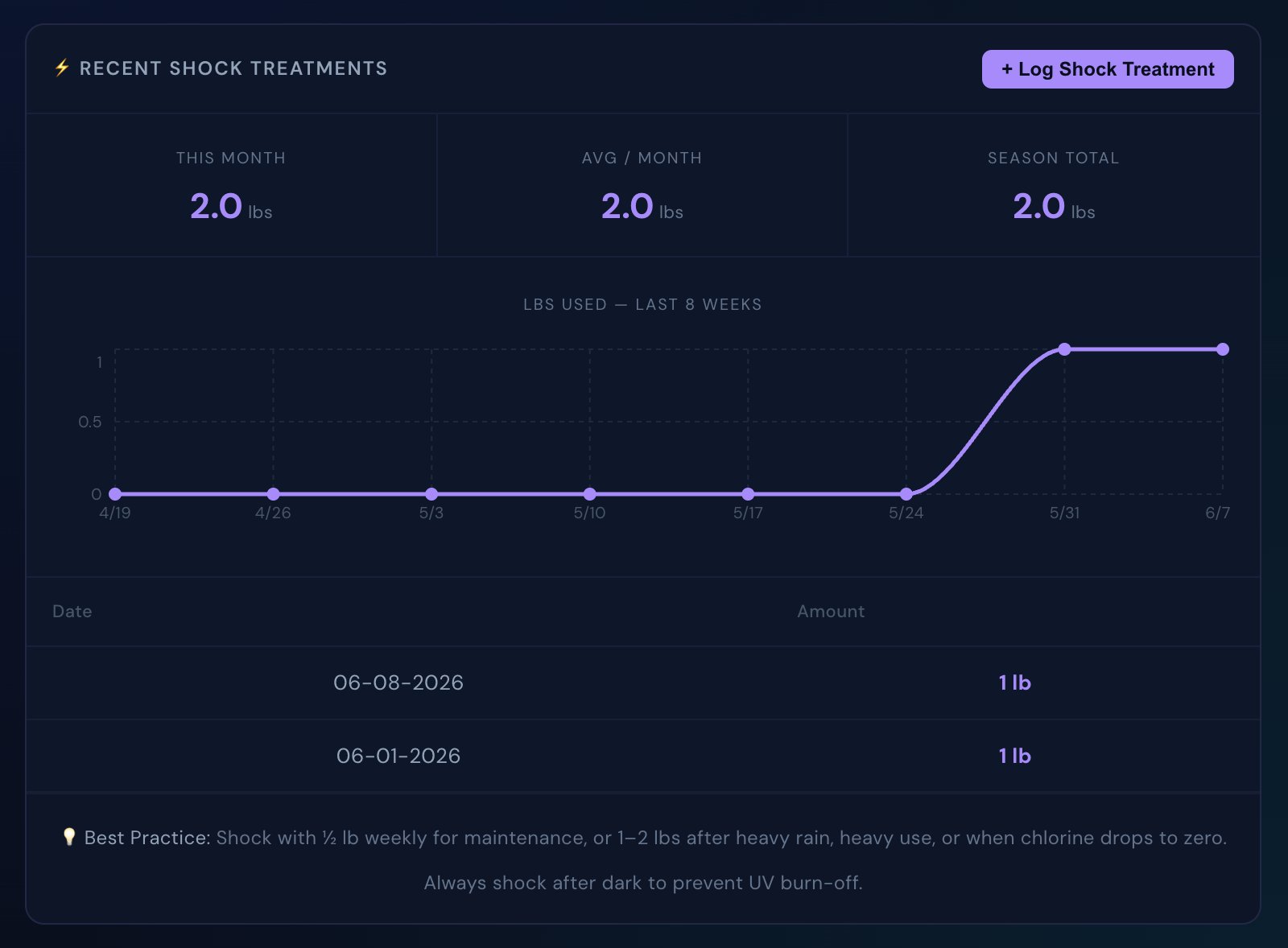Select the 5/31 data point on chart

(1064, 349)
